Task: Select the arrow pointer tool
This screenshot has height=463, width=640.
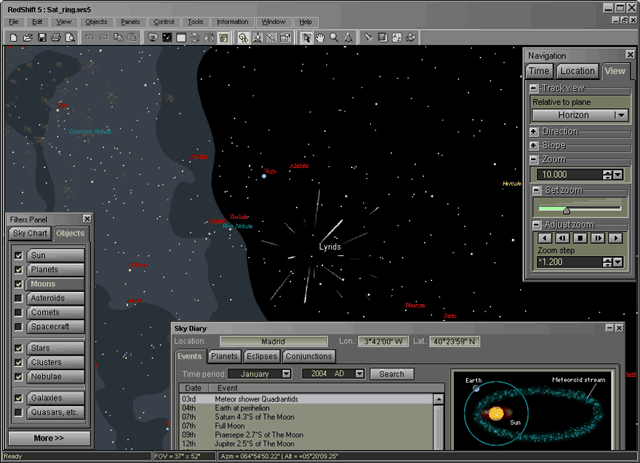Action: [x=307, y=37]
